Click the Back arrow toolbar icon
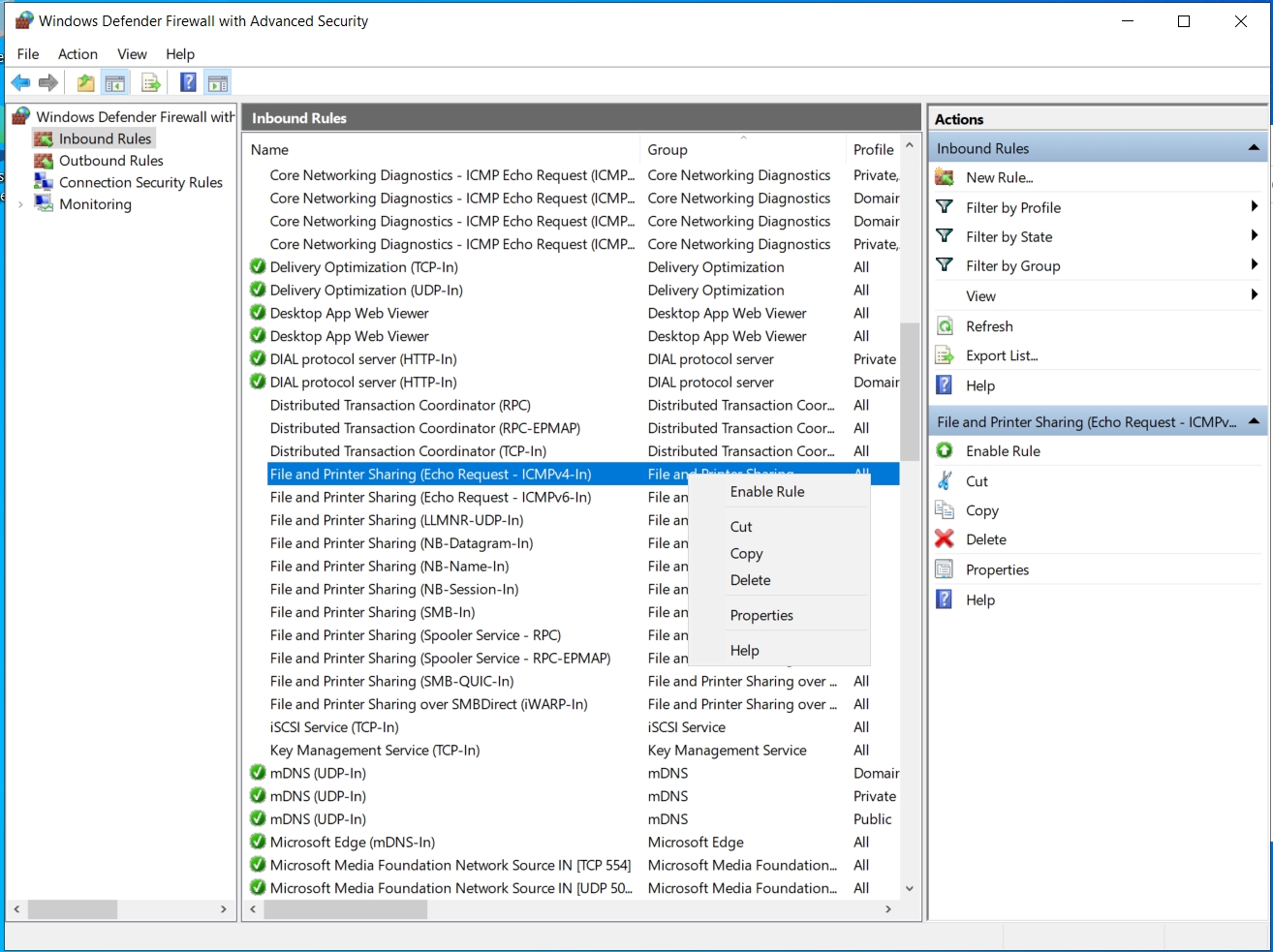Image resolution: width=1273 pixels, height=952 pixels. click(x=20, y=83)
